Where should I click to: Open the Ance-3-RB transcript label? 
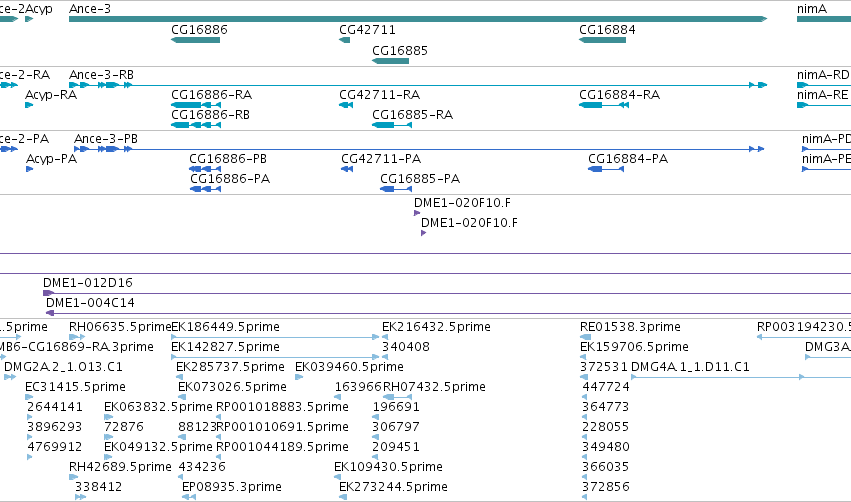click(101, 74)
